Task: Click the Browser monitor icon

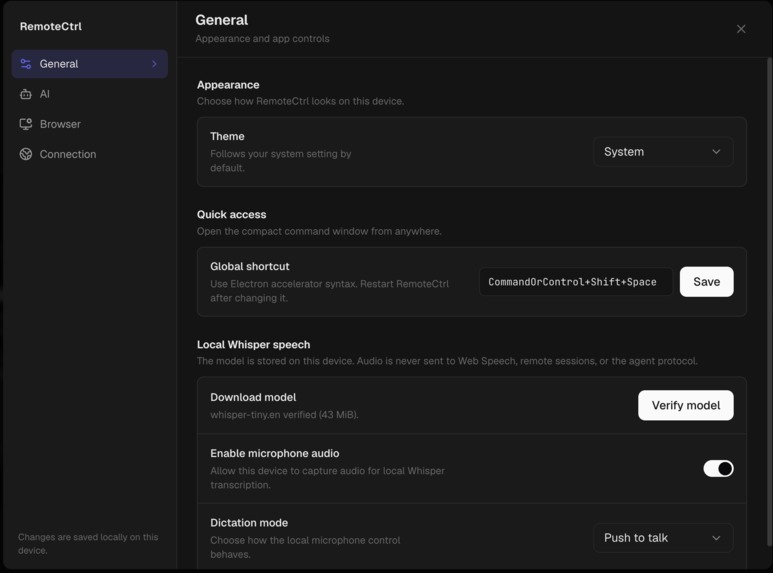Action: (26, 124)
